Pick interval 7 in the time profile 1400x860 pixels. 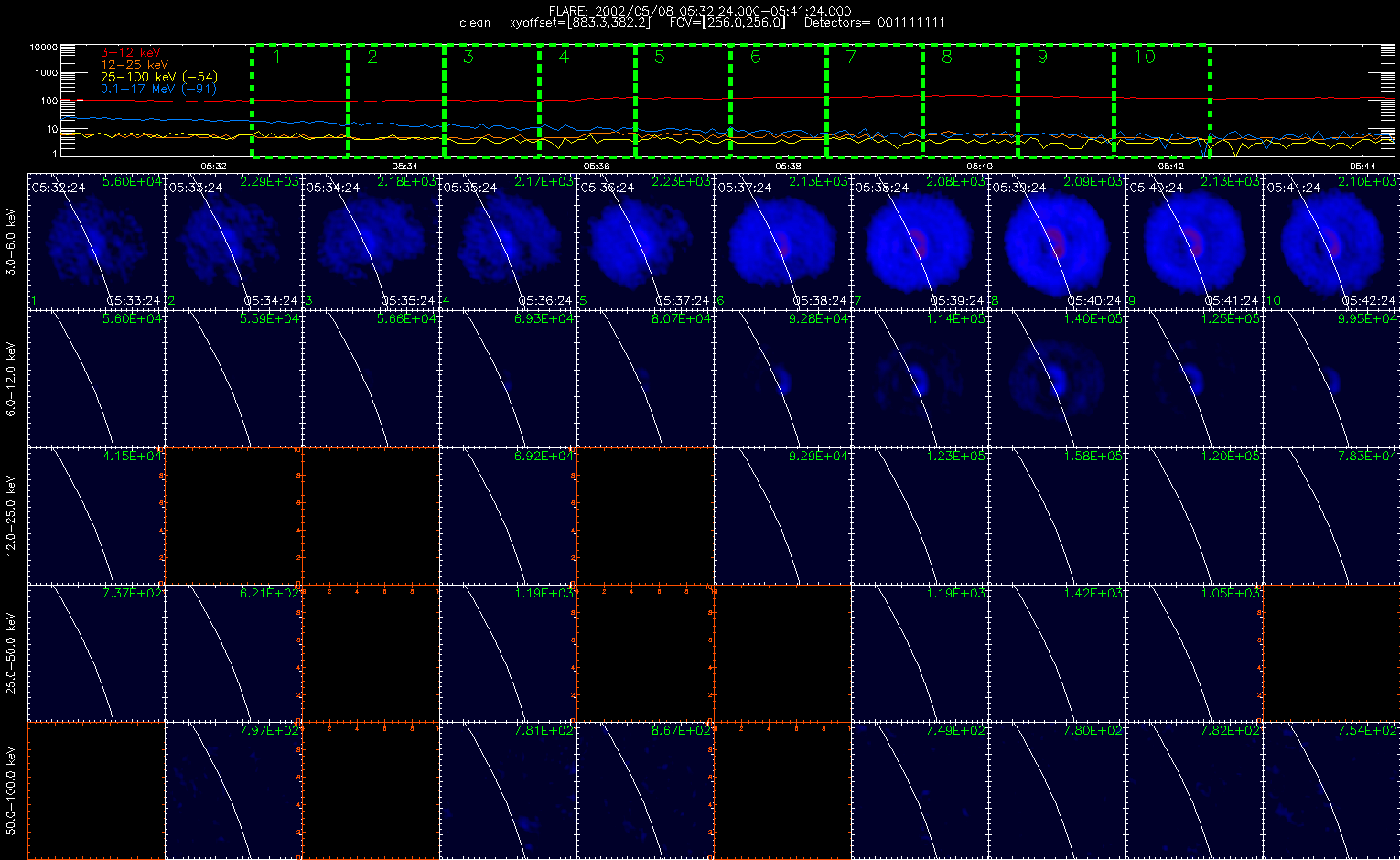point(875,100)
